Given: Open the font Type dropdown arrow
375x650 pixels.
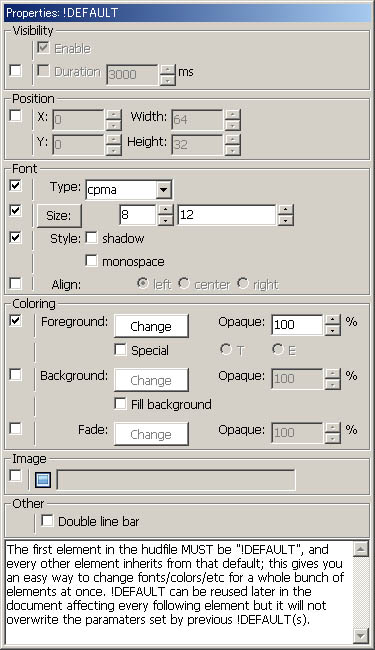Looking at the screenshot, I should pos(164,190).
